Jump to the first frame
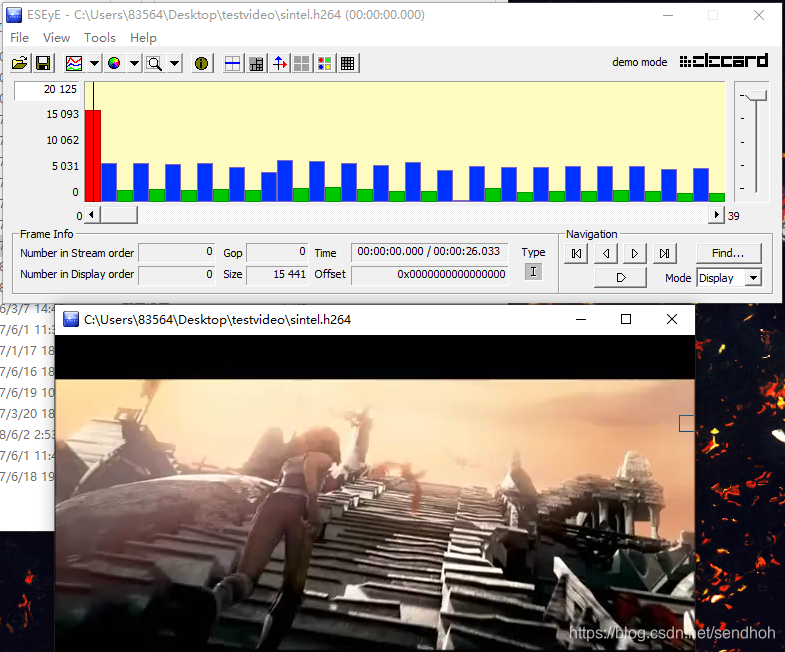The image size is (785, 652). [576, 253]
